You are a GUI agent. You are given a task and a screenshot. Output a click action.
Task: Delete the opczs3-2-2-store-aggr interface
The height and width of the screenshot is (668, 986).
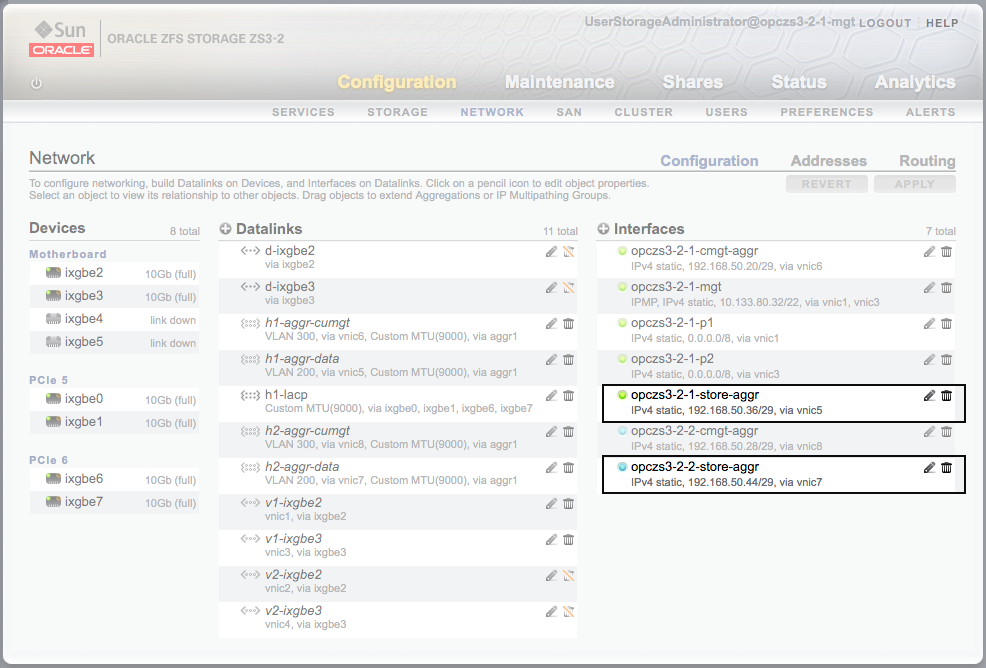946,467
